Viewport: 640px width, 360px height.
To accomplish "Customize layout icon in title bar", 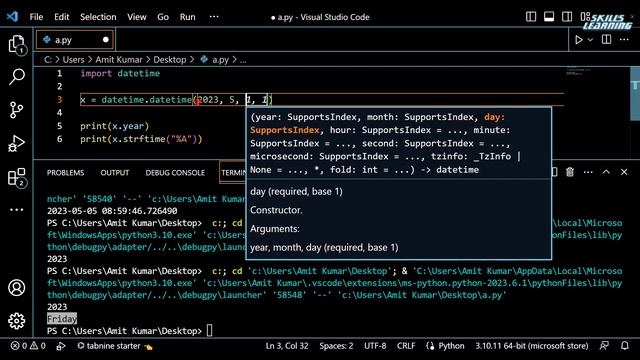I will (x=585, y=17).
